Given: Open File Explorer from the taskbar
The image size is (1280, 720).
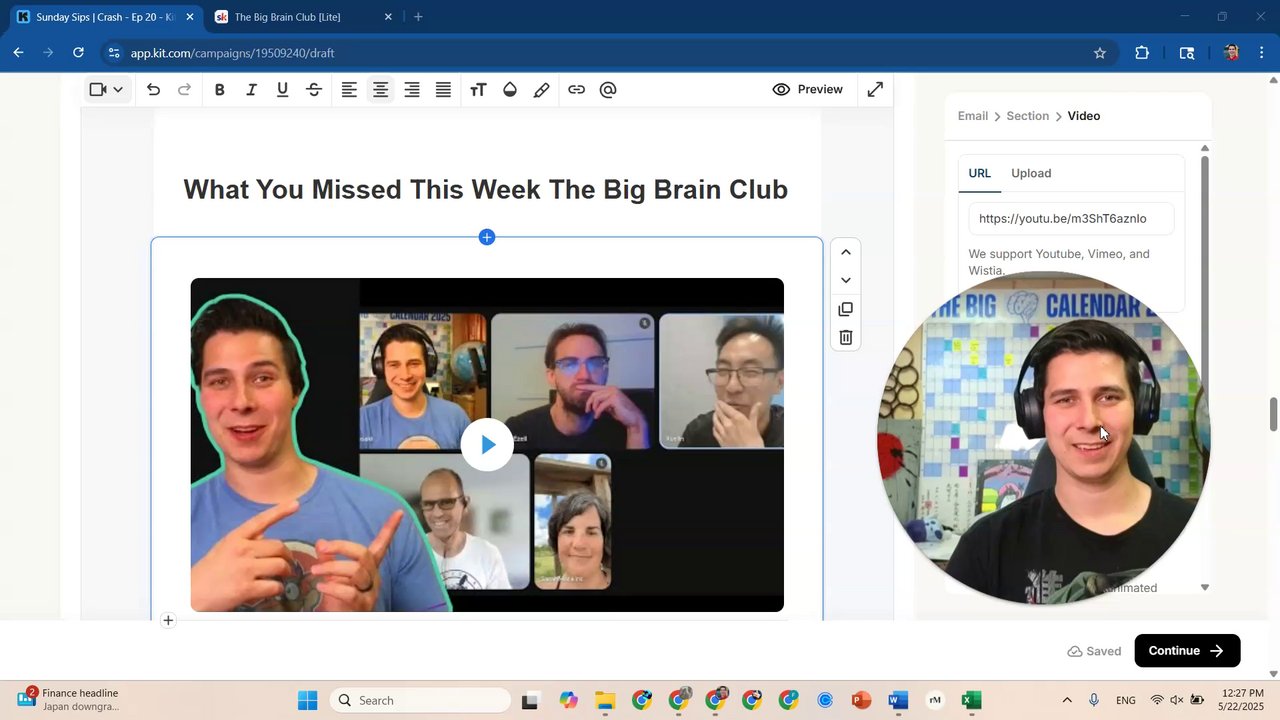Looking at the screenshot, I should click(x=605, y=700).
